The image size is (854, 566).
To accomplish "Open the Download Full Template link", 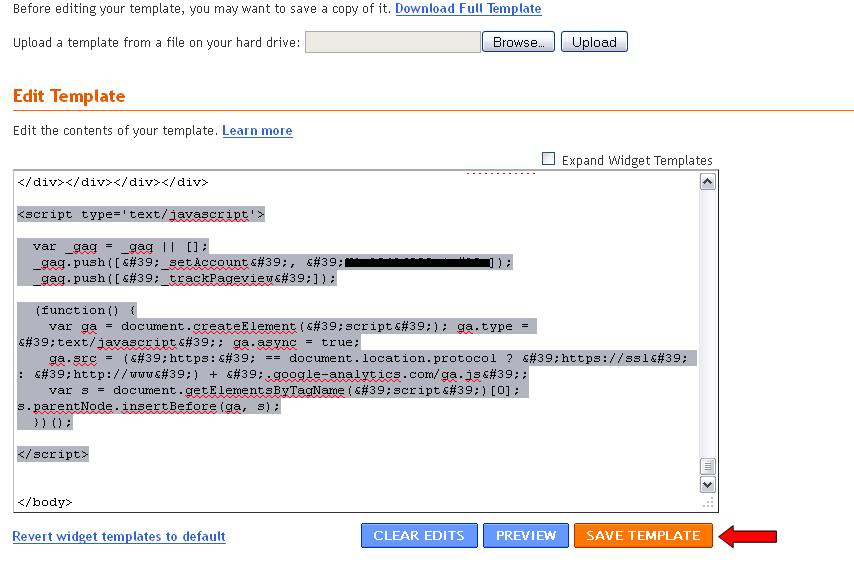I will 468,9.
